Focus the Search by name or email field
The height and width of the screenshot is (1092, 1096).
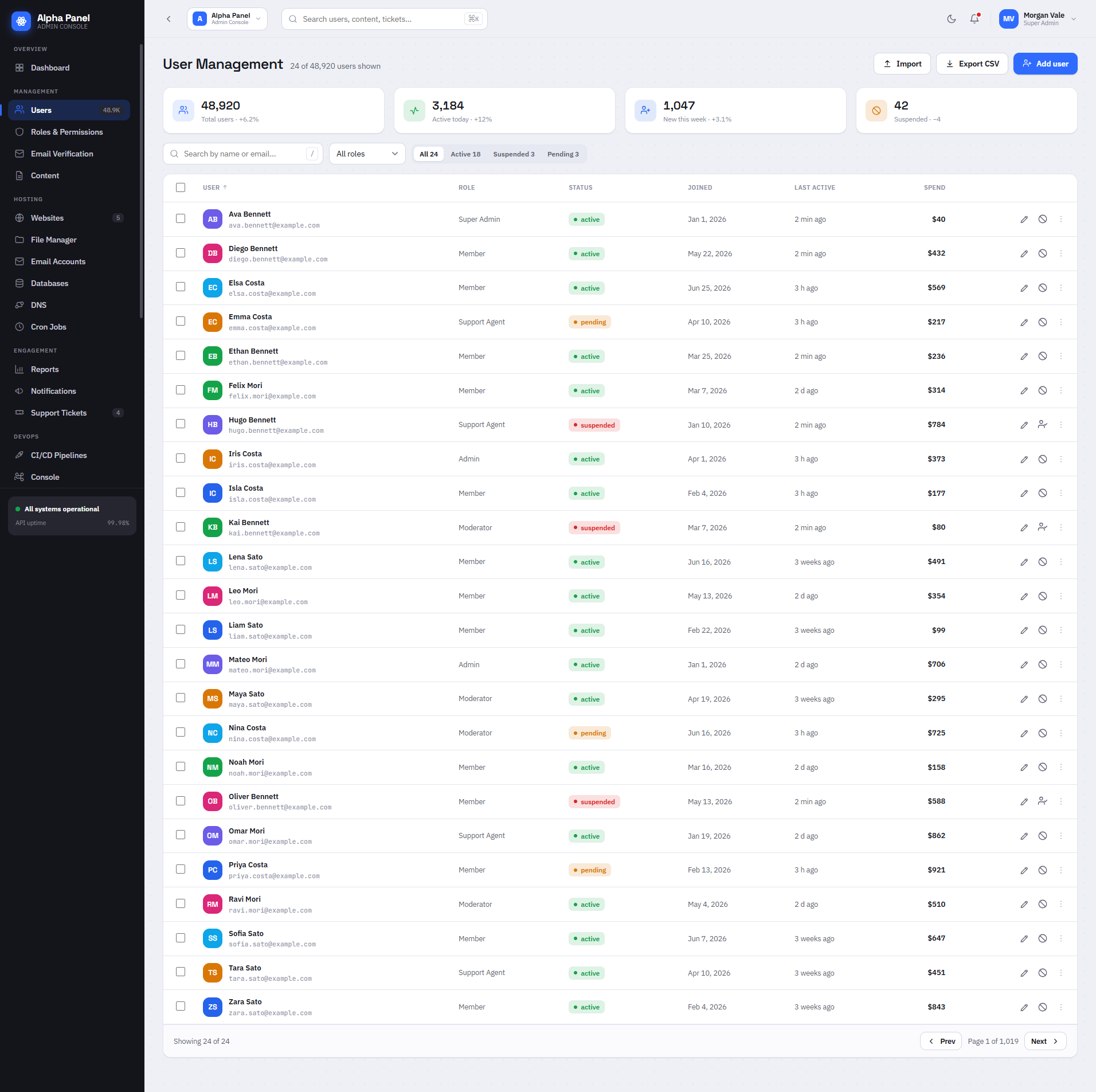243,154
